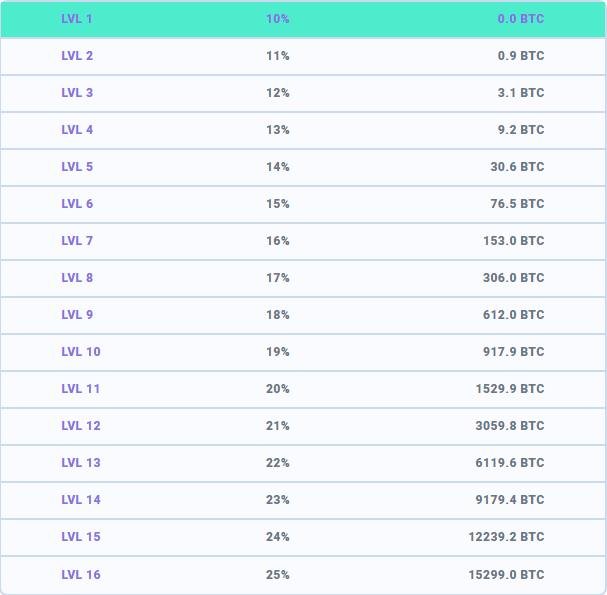Screen dimensions: 607x595
Task: Click the LVL 8 label
Action: coord(77,278)
